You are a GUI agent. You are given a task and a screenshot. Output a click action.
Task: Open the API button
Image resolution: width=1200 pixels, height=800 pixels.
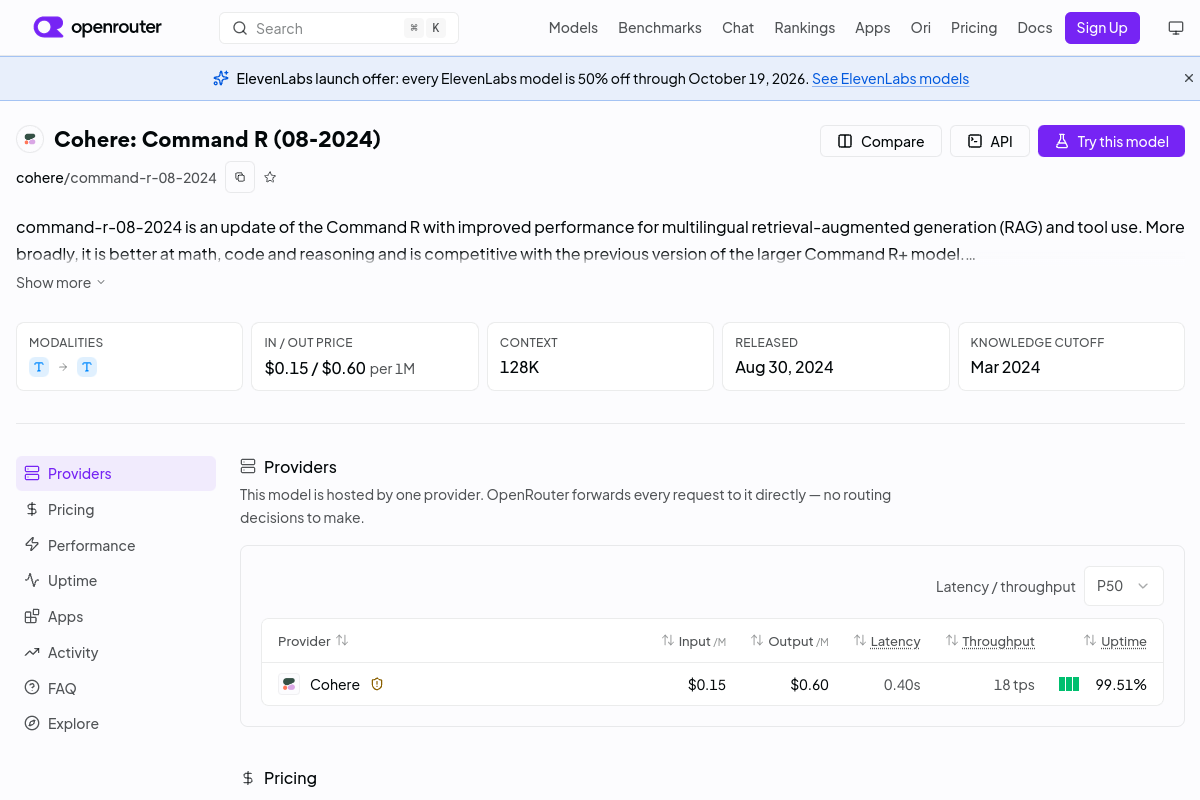point(990,141)
